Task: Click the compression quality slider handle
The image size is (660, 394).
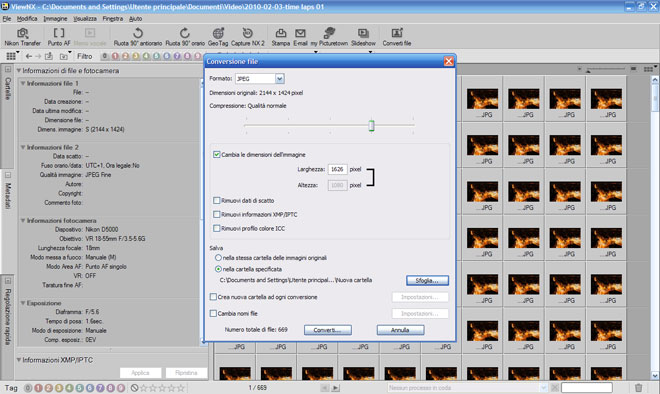Action: tap(371, 125)
